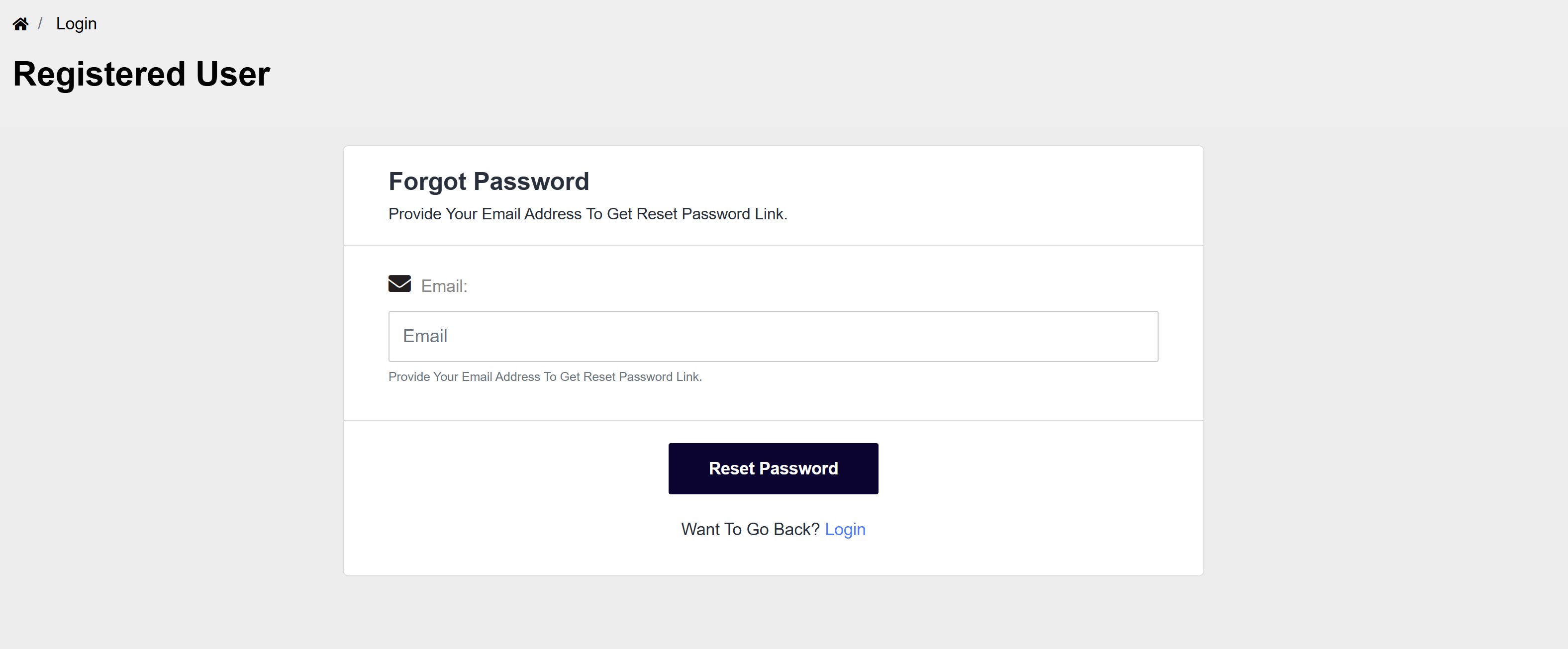Select the envelope icon beside Email label
The image size is (1568, 649).
pos(399,283)
